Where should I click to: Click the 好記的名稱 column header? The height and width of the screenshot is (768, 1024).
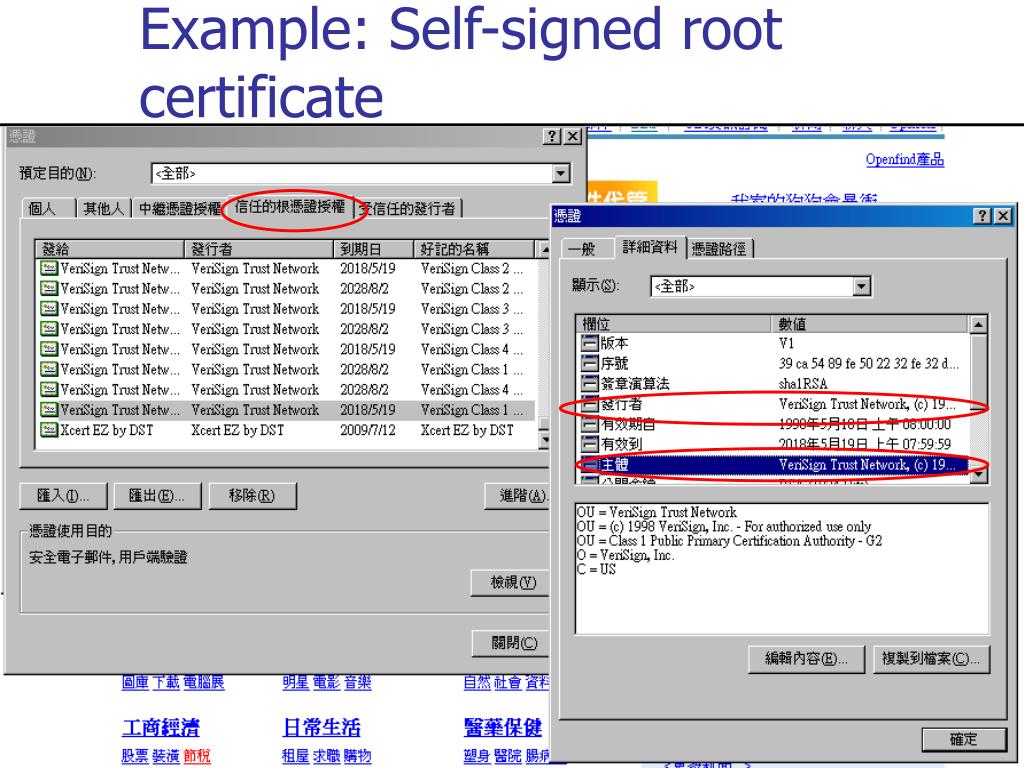coord(474,249)
